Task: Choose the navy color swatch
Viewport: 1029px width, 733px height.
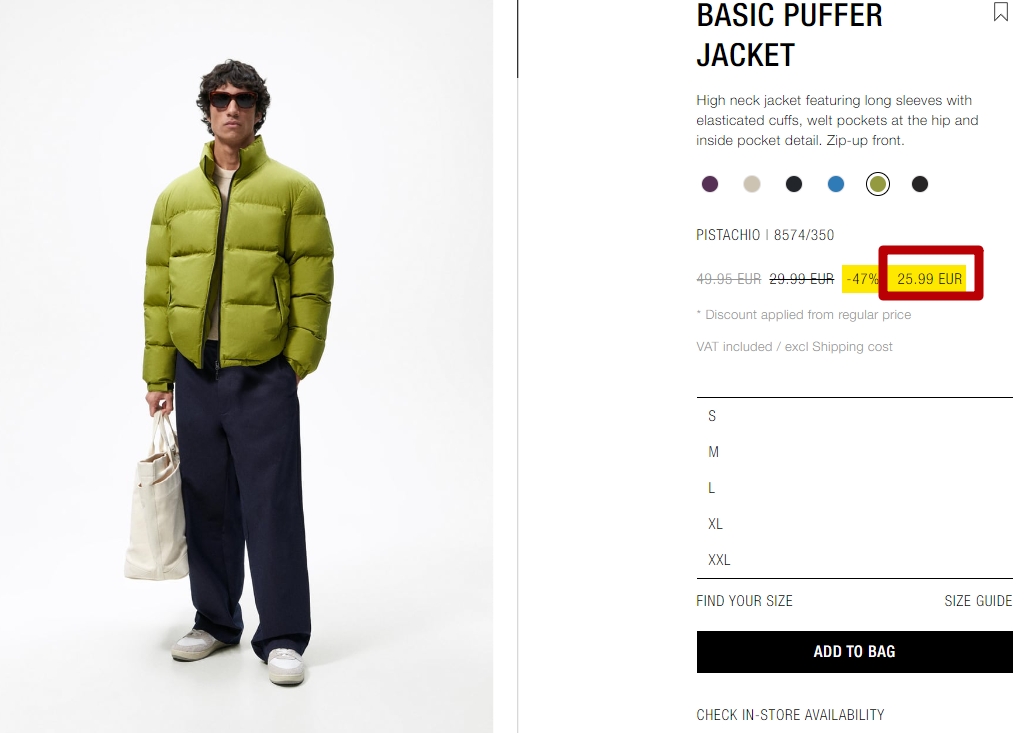Action: 793,184
